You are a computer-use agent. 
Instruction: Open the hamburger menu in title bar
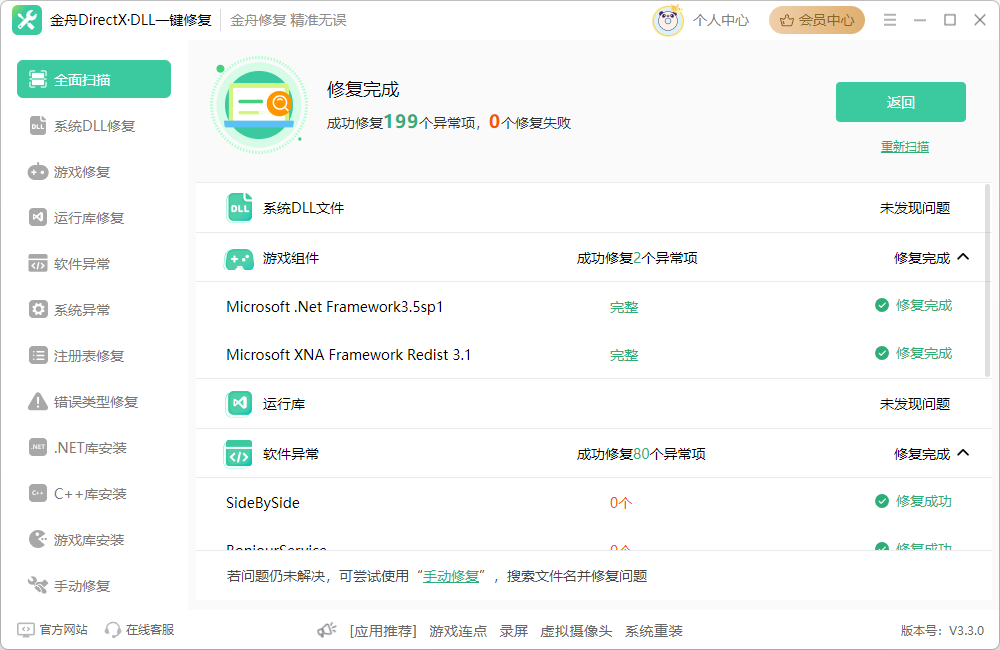(x=890, y=20)
